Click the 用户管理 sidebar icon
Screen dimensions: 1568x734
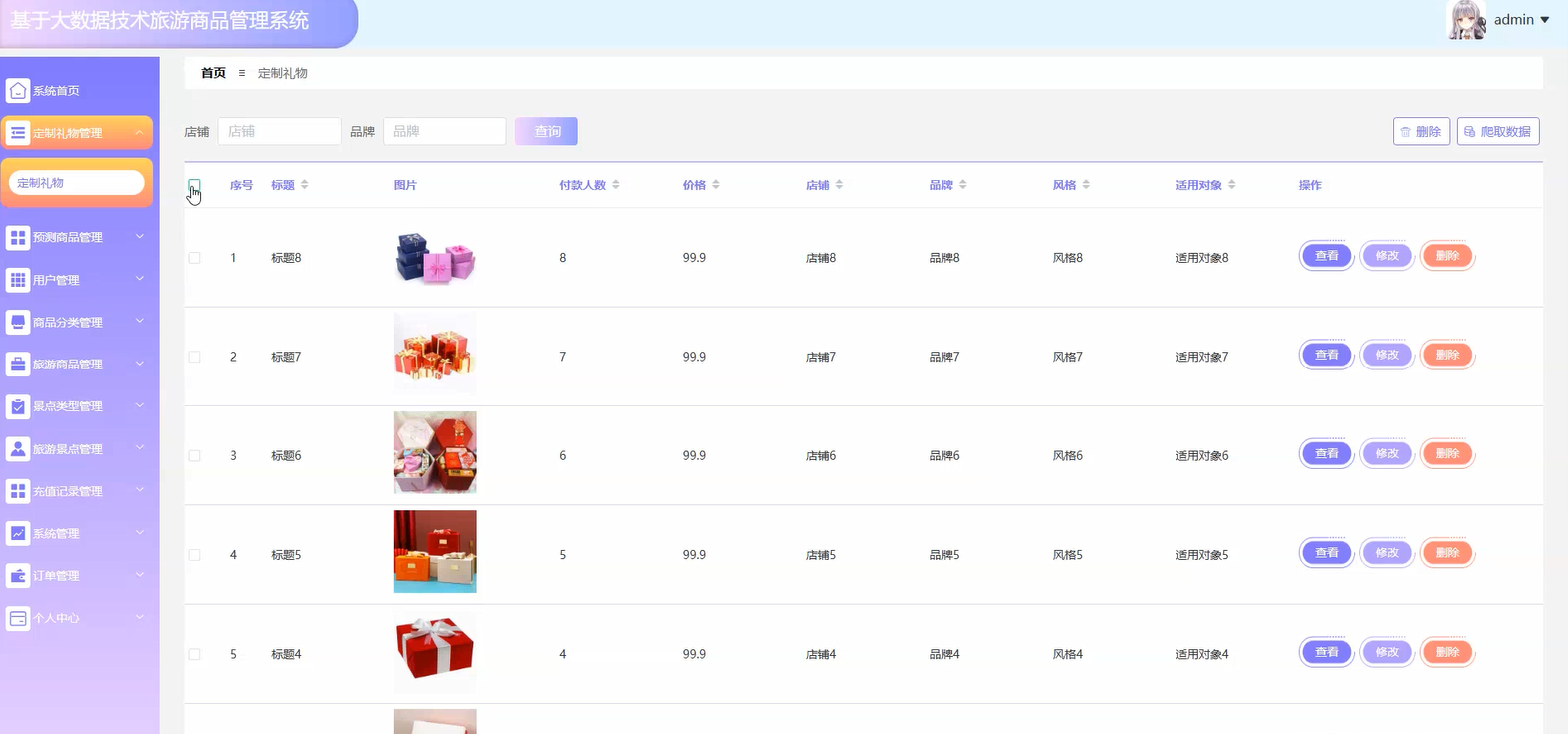click(18, 280)
